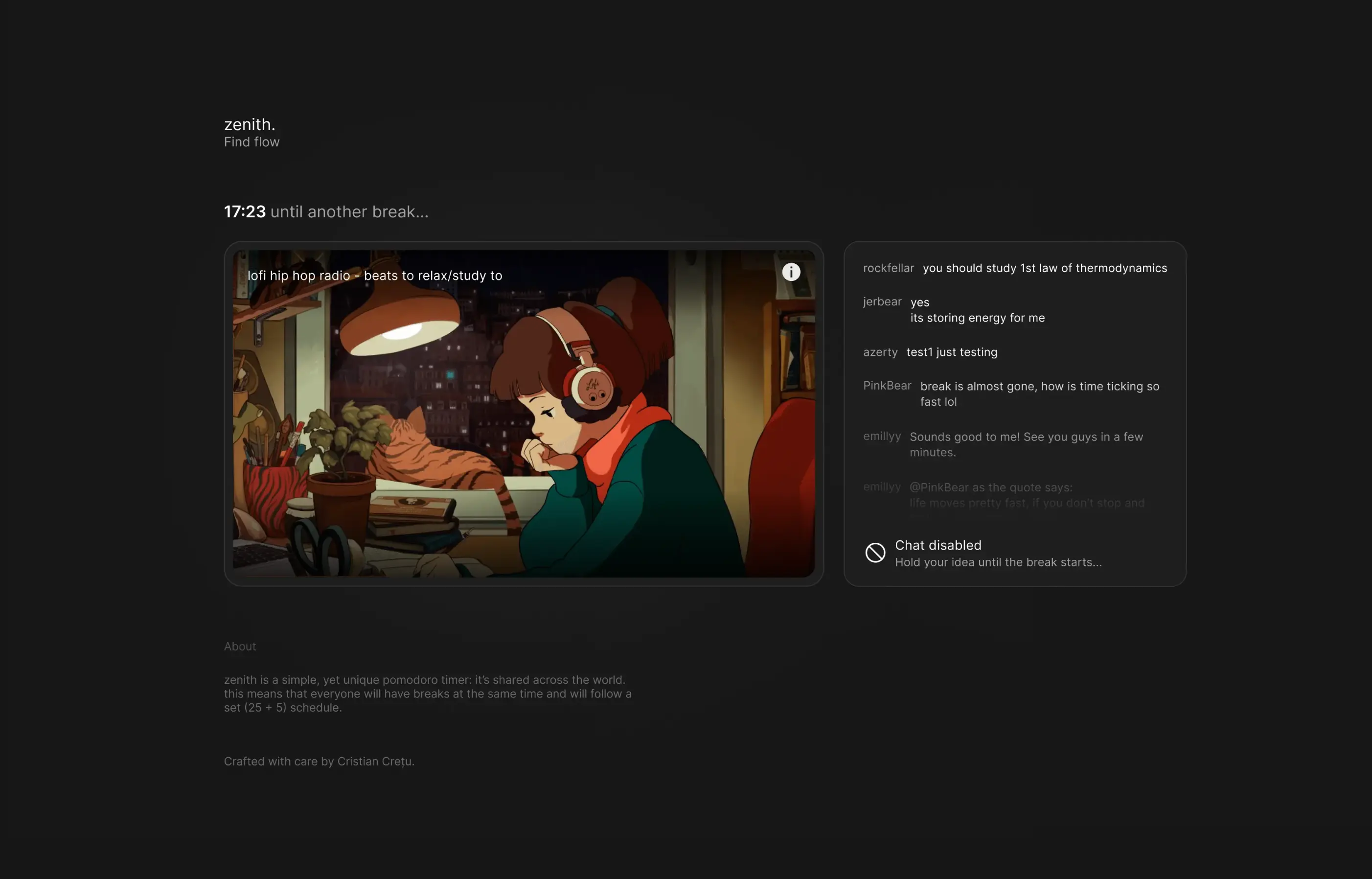Click the About section heading

coord(240,646)
